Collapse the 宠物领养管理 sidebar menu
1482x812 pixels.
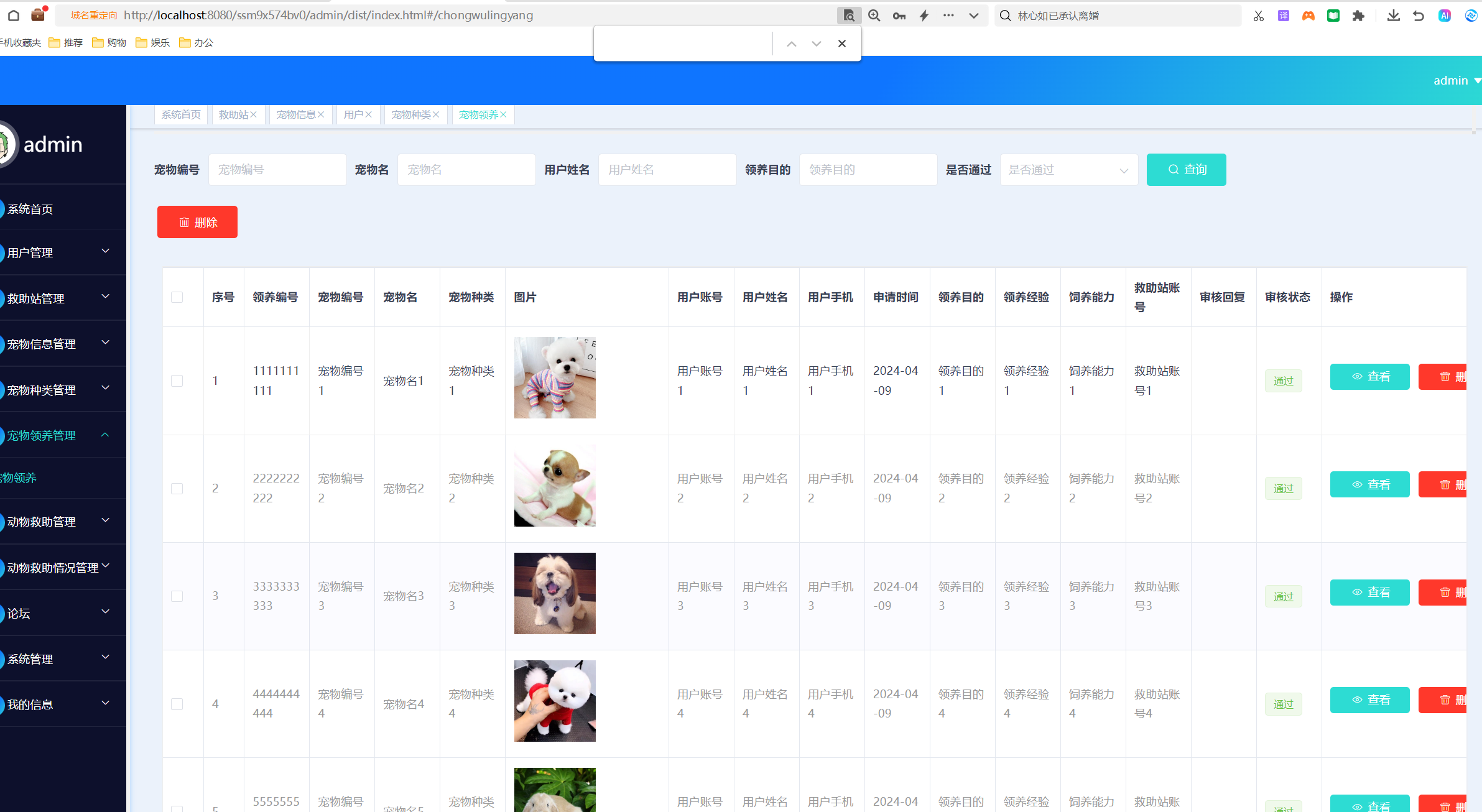click(62, 435)
